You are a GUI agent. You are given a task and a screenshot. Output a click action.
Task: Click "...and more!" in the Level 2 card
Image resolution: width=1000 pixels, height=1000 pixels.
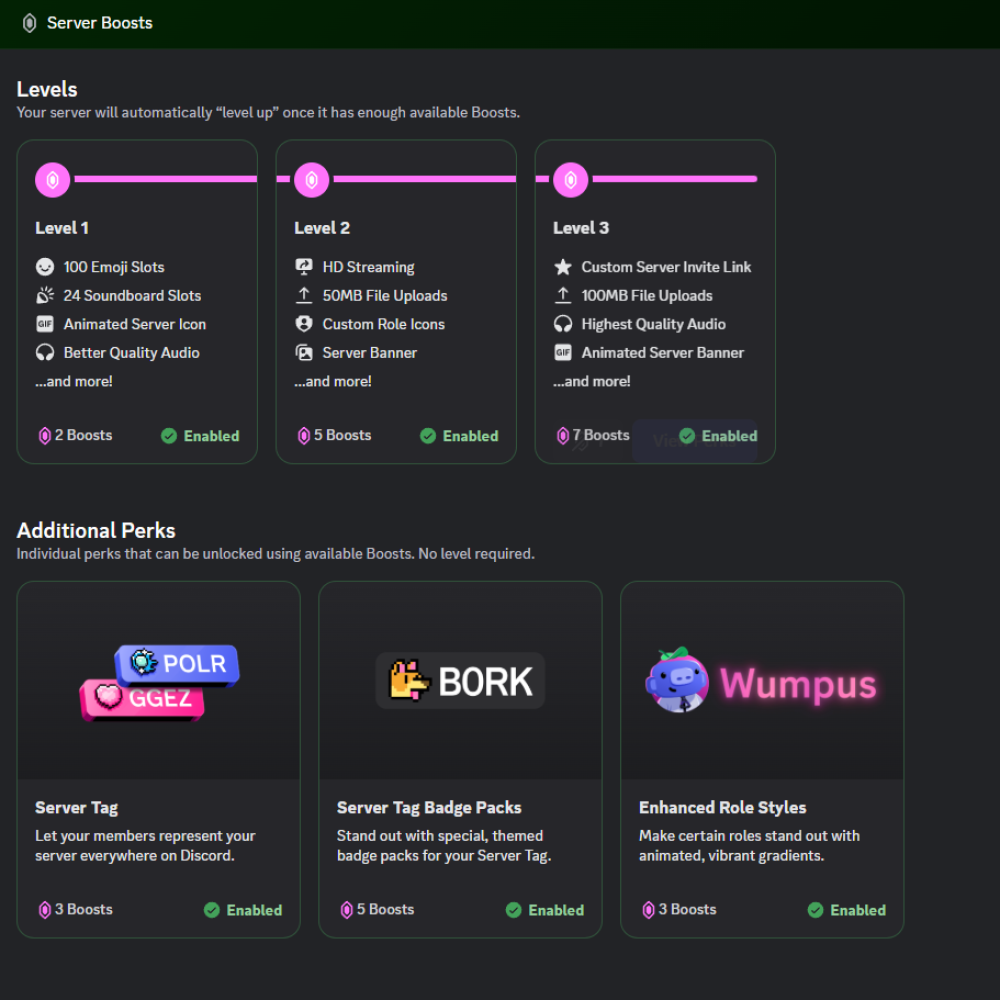(333, 381)
